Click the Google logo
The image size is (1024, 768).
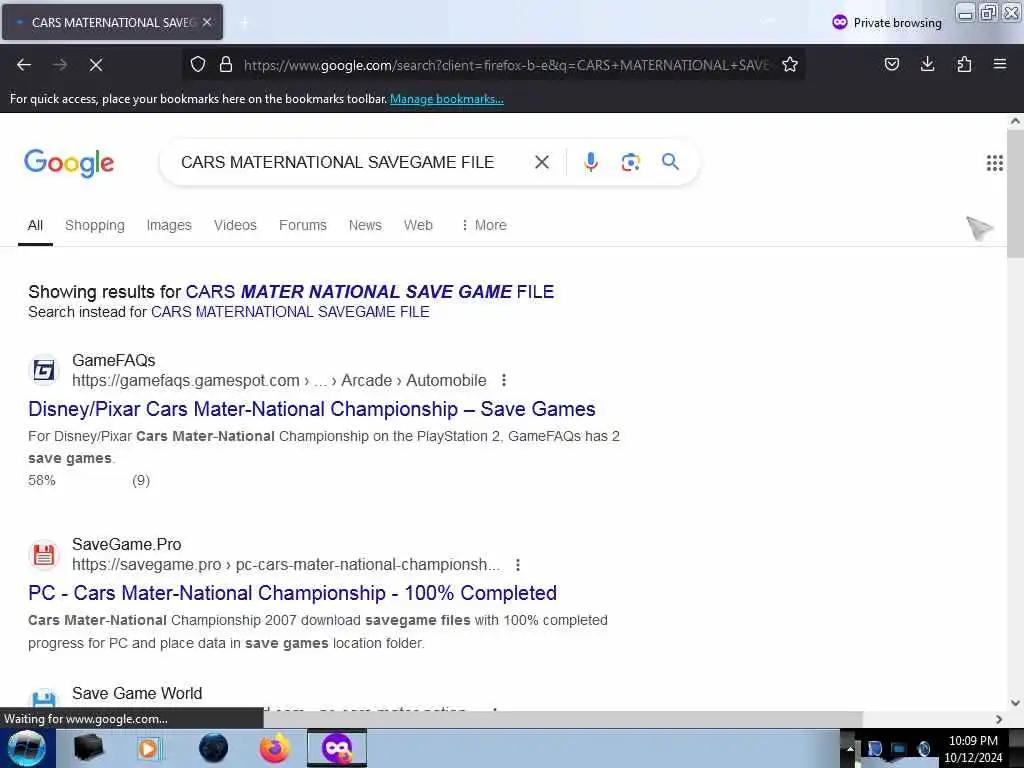(x=69, y=163)
